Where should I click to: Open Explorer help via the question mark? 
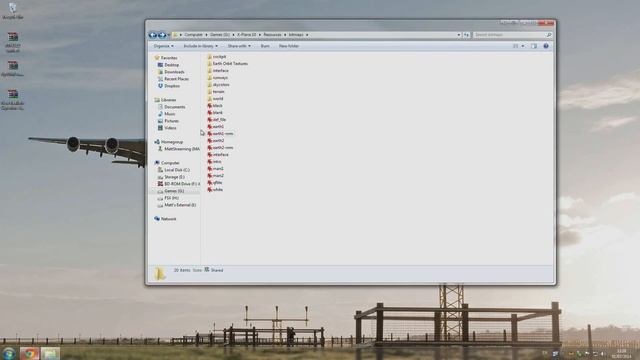(x=546, y=46)
